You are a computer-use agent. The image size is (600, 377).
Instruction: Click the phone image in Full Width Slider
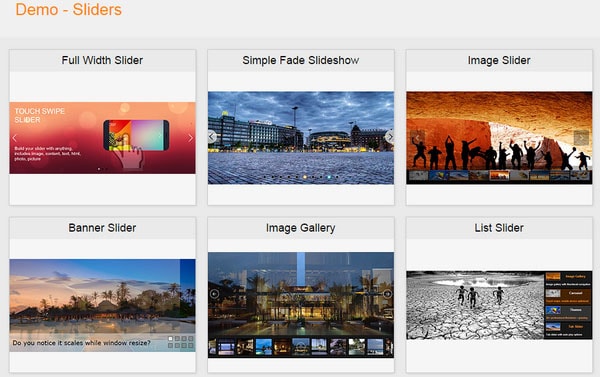point(136,135)
